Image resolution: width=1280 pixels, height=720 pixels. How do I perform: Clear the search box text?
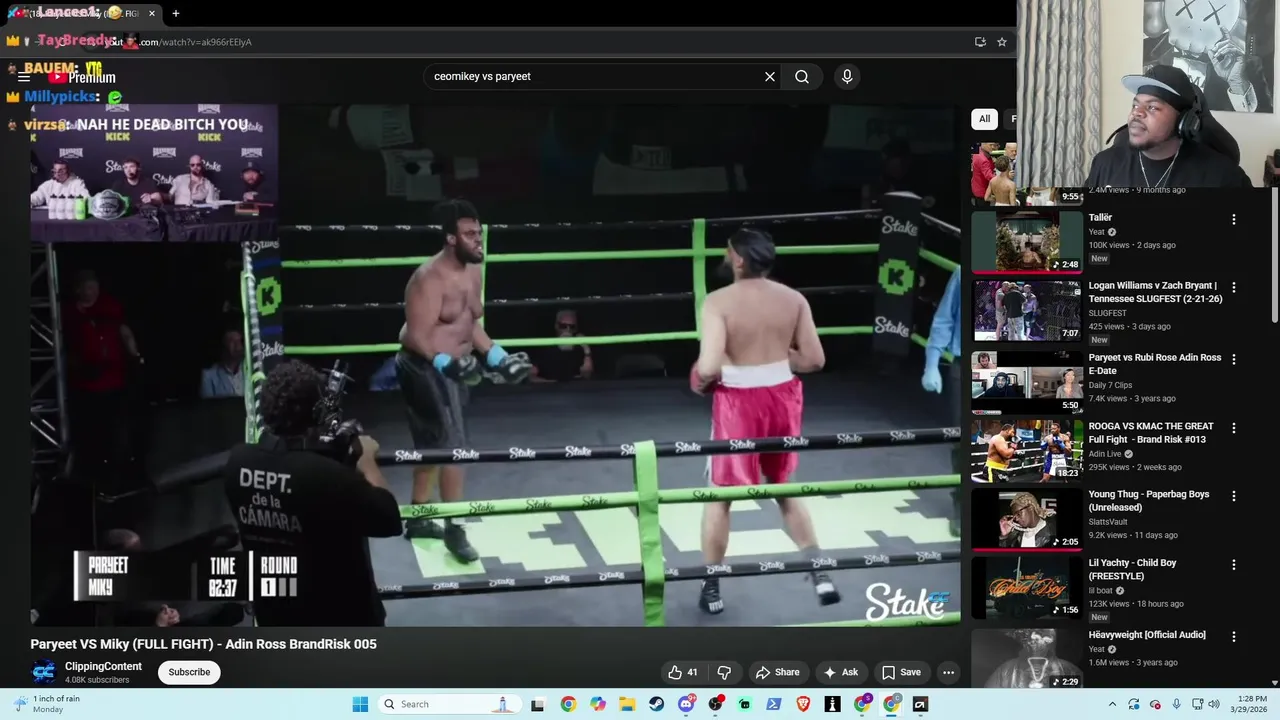[x=770, y=77]
